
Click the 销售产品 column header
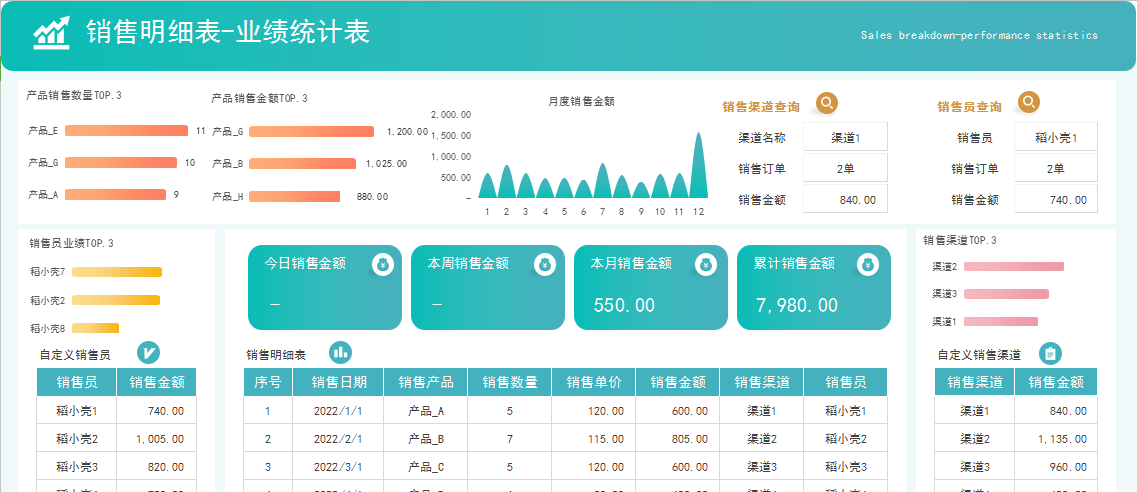tap(426, 382)
